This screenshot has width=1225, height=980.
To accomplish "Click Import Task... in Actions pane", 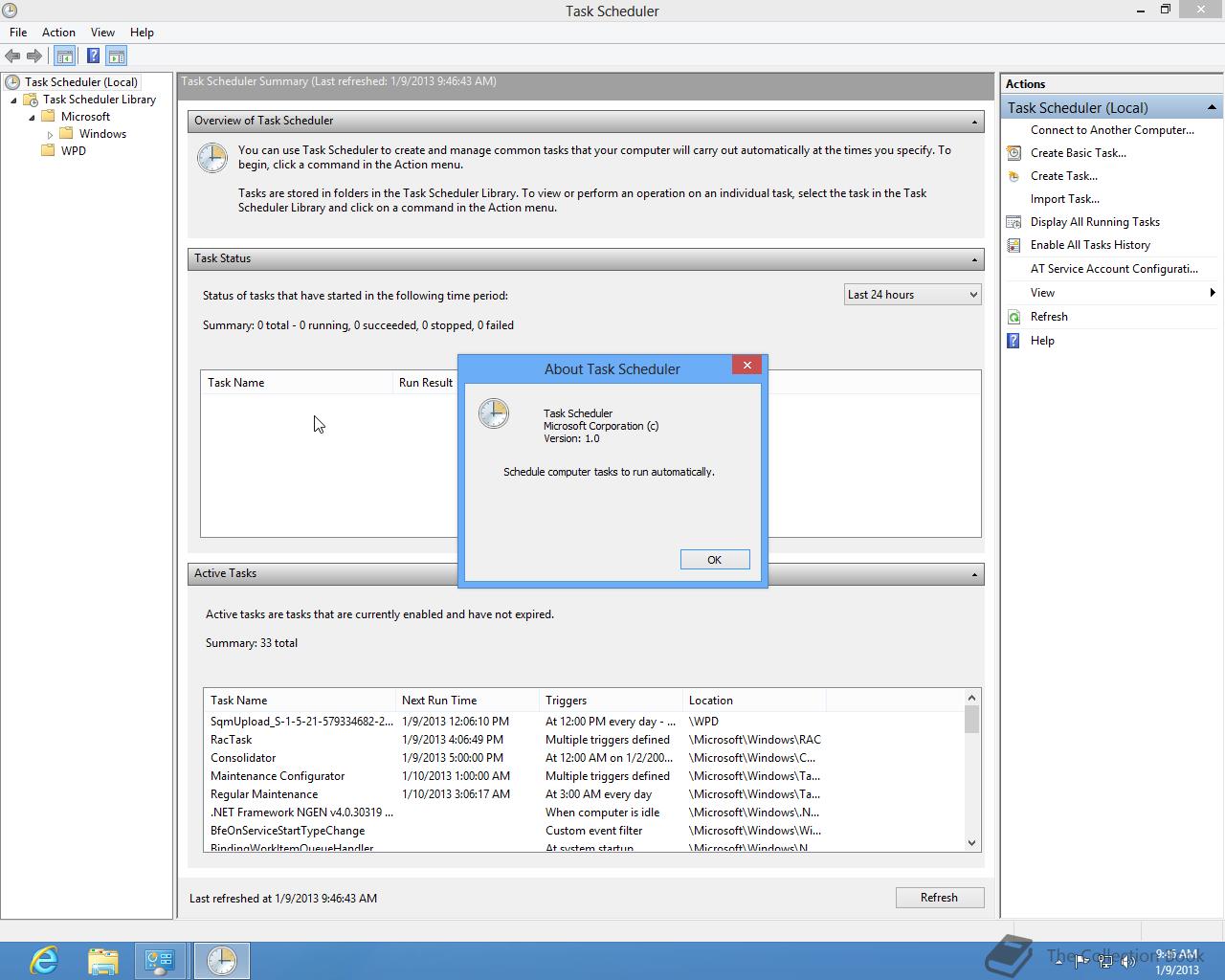I will [x=1065, y=199].
